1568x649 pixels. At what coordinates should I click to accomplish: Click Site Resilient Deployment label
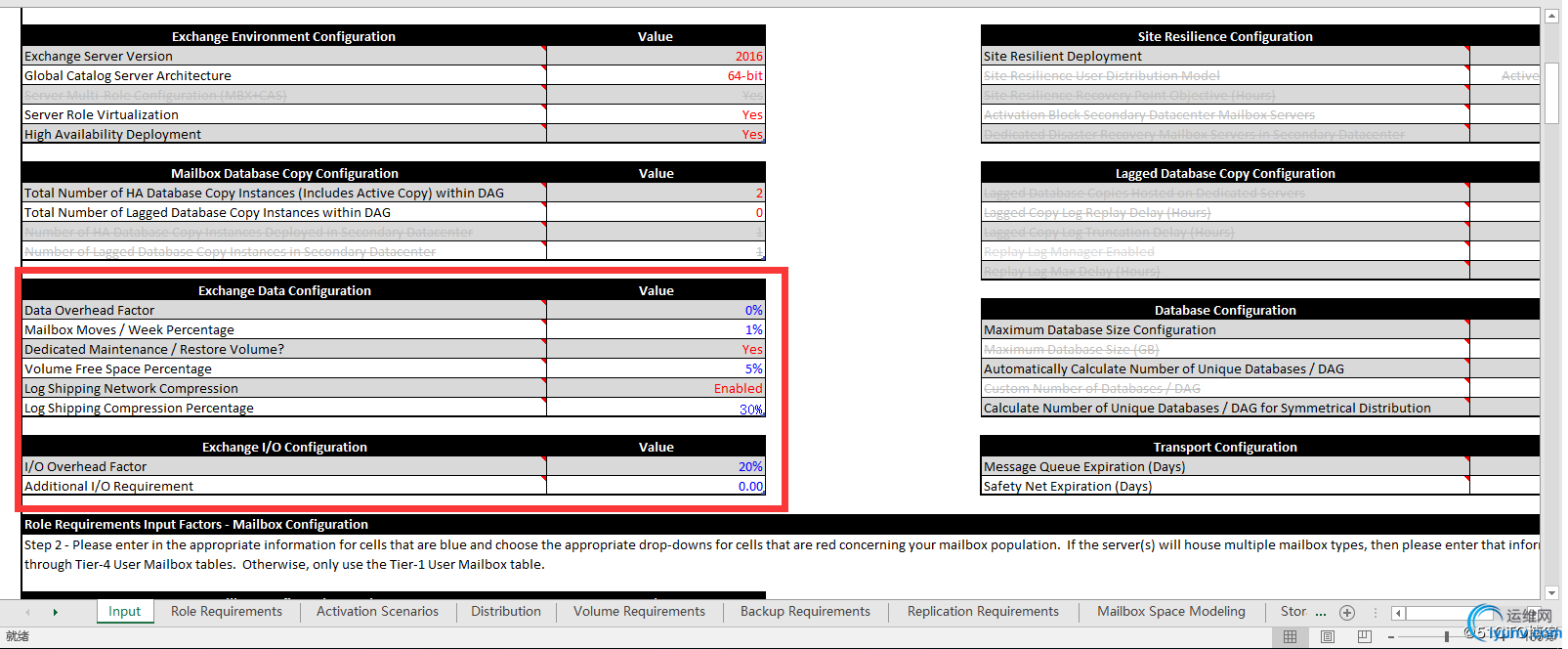pyautogui.click(x=1063, y=57)
